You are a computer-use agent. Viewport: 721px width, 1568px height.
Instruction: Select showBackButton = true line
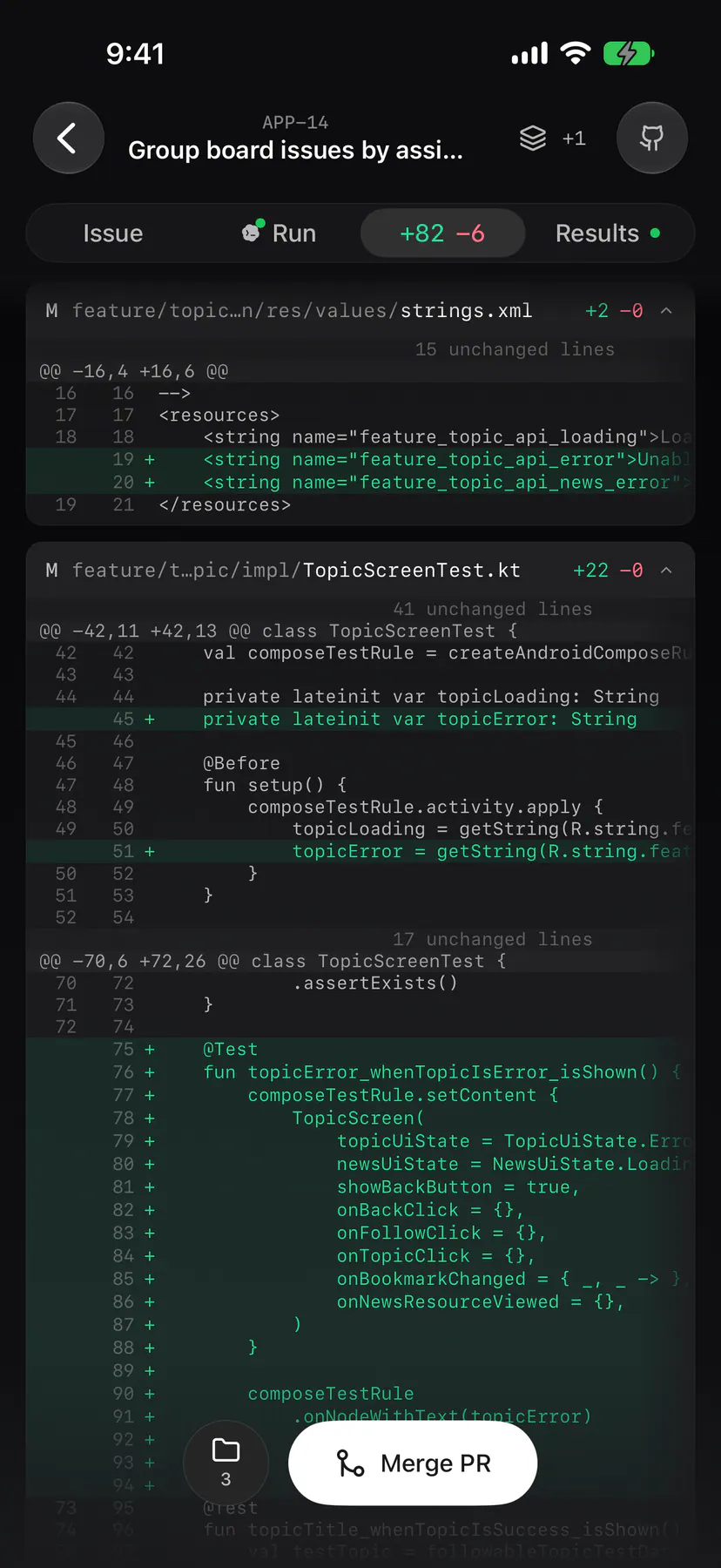360,1187
